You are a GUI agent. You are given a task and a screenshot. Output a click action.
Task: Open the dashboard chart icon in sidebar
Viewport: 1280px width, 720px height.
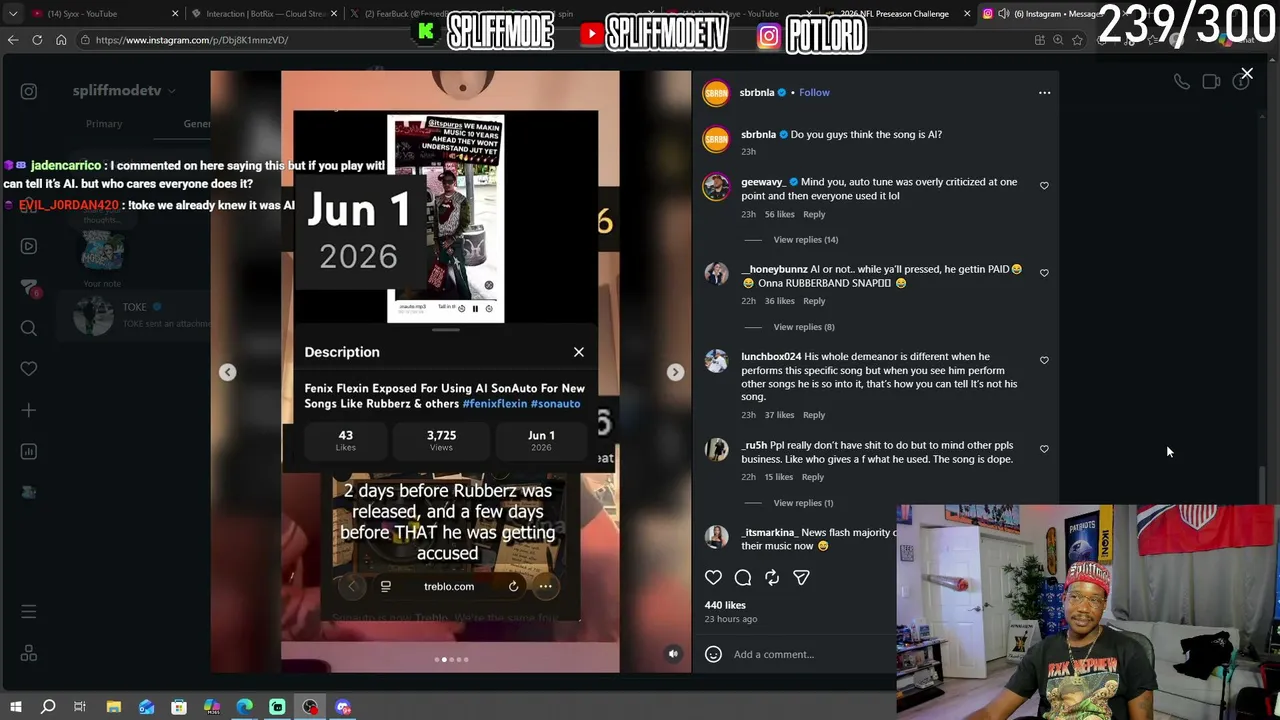point(29,451)
